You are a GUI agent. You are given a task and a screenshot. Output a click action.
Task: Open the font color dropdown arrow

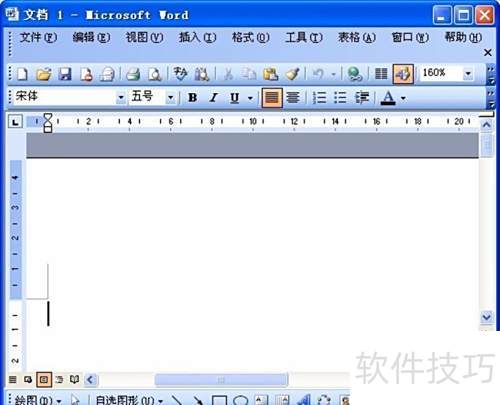pyautogui.click(x=403, y=98)
